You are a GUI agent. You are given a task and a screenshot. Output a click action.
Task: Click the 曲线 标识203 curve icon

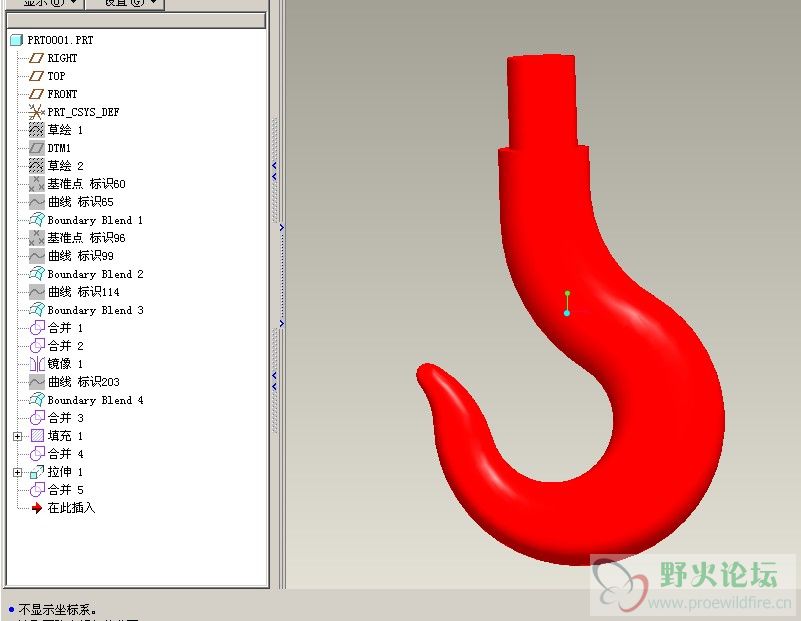36,381
